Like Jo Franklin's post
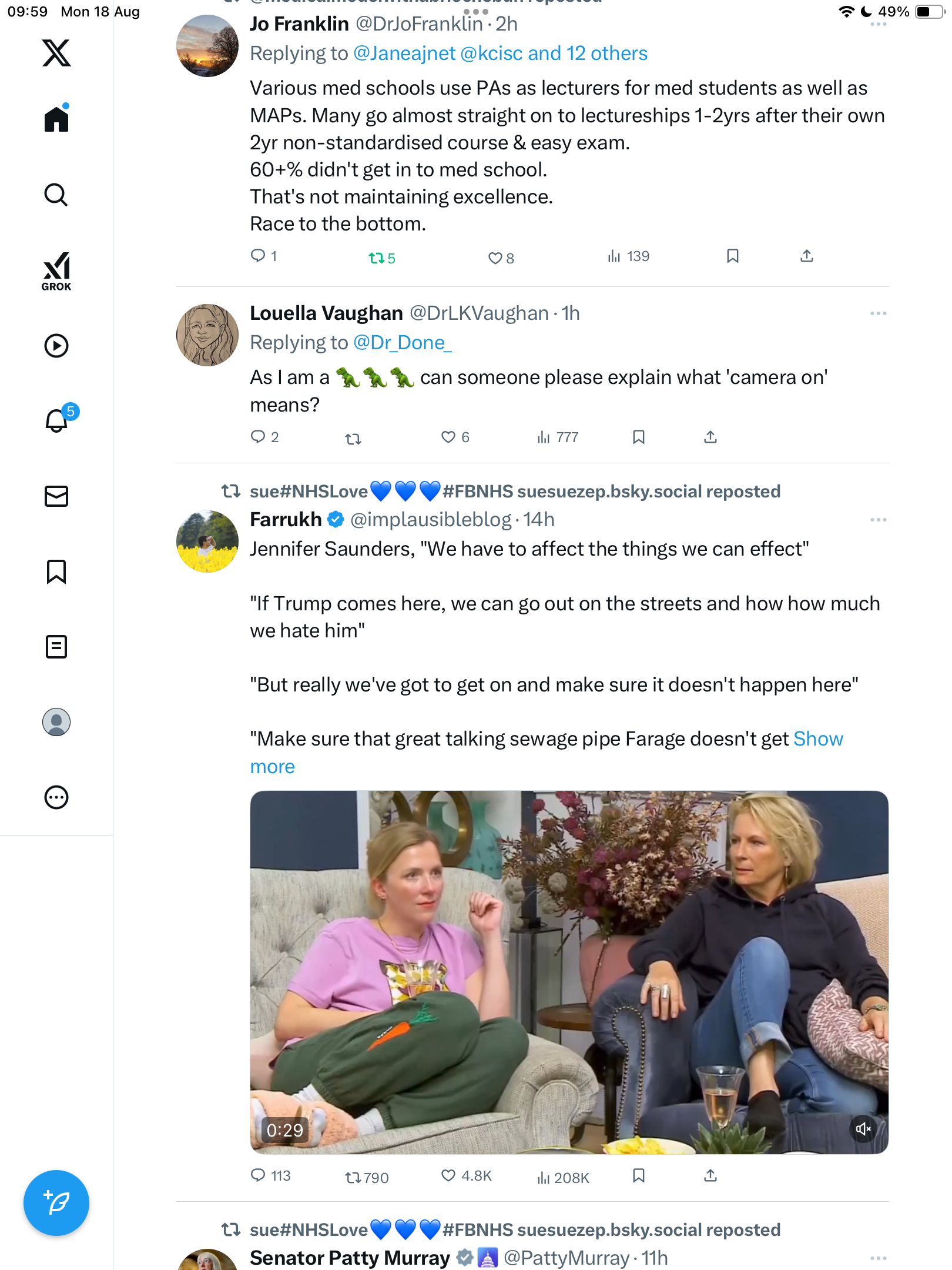This screenshot has width=952, height=1270. pyautogui.click(x=495, y=258)
